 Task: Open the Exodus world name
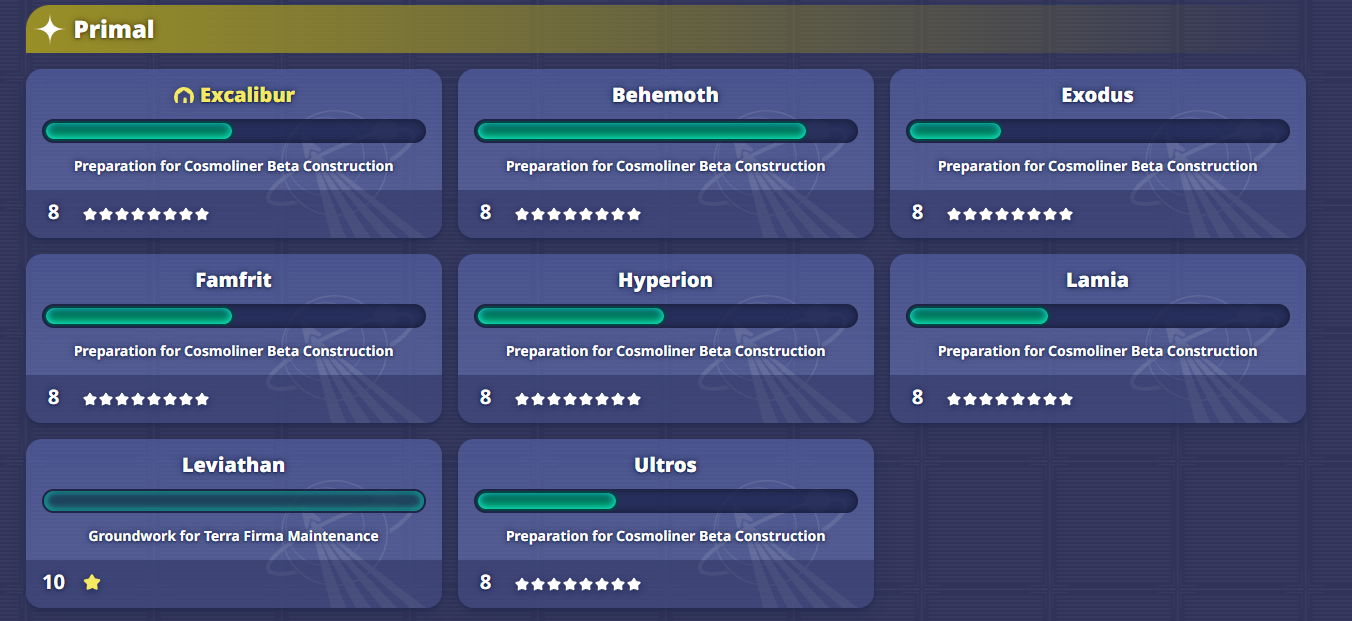click(x=1097, y=95)
